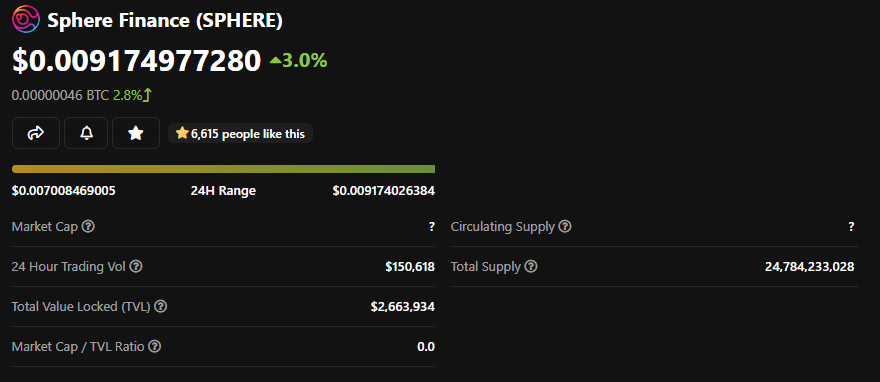Click the 24H Range label
Image resolution: width=880 pixels, height=382 pixels.
click(x=223, y=191)
